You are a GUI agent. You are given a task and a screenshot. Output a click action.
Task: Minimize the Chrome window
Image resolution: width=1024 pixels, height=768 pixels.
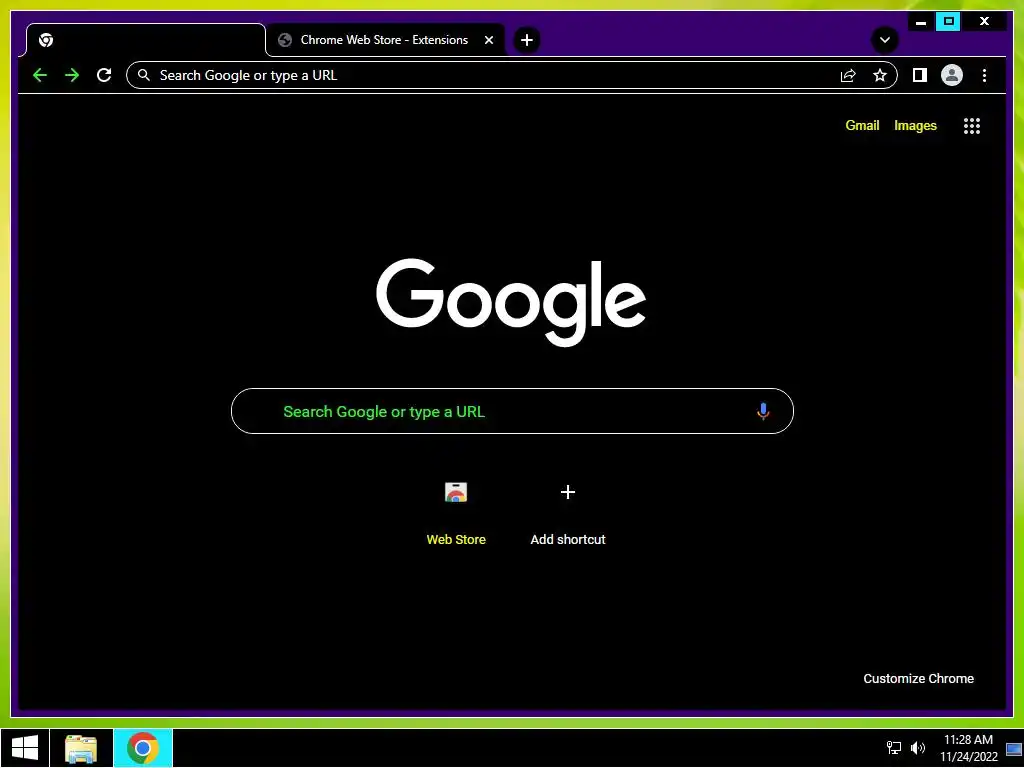pos(921,22)
